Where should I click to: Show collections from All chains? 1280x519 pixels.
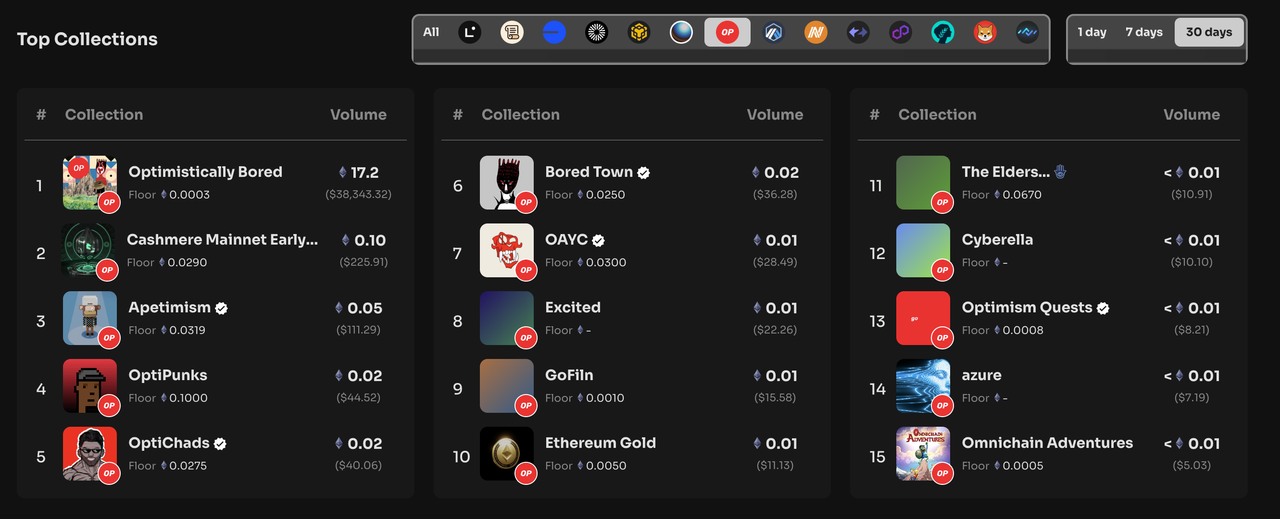tap(431, 32)
